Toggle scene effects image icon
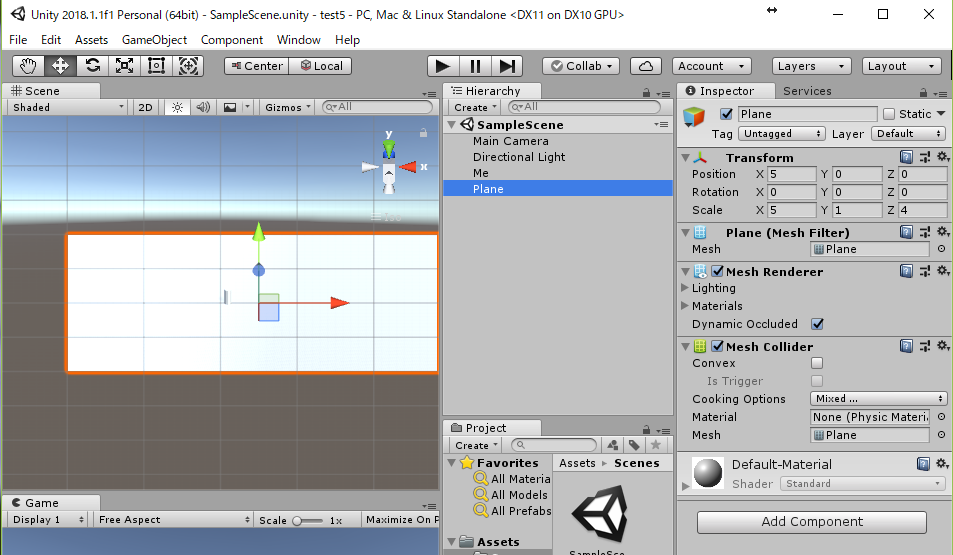Viewport: 953px width, 555px height. tap(230, 108)
